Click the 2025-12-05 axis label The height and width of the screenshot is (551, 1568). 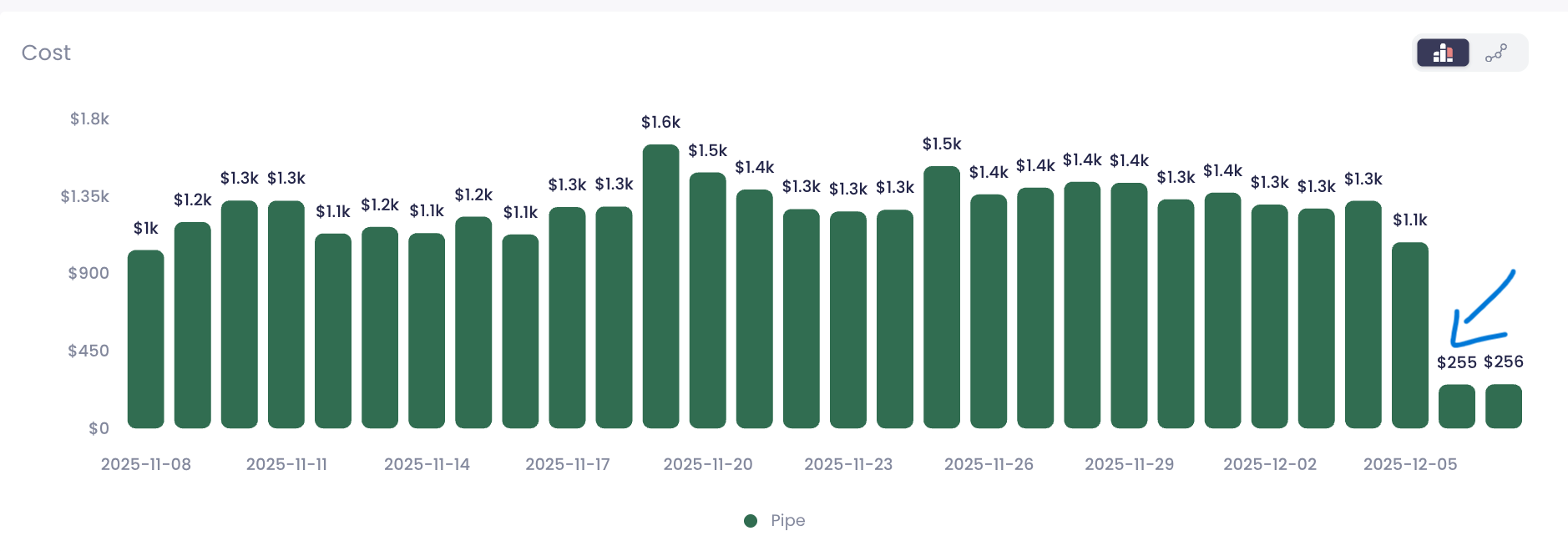[x=1411, y=464]
